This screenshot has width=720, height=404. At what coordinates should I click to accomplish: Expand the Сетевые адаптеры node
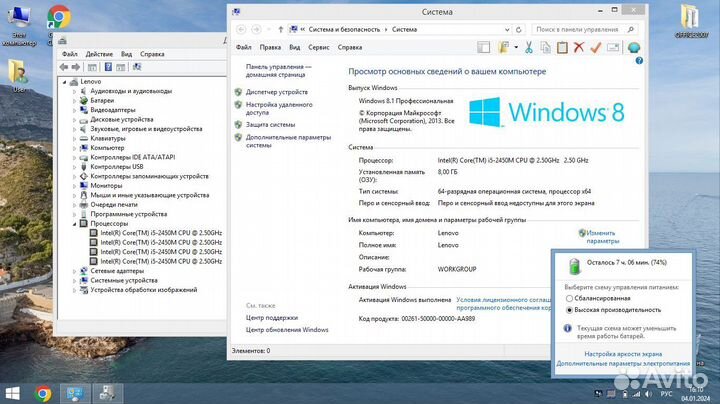74,271
